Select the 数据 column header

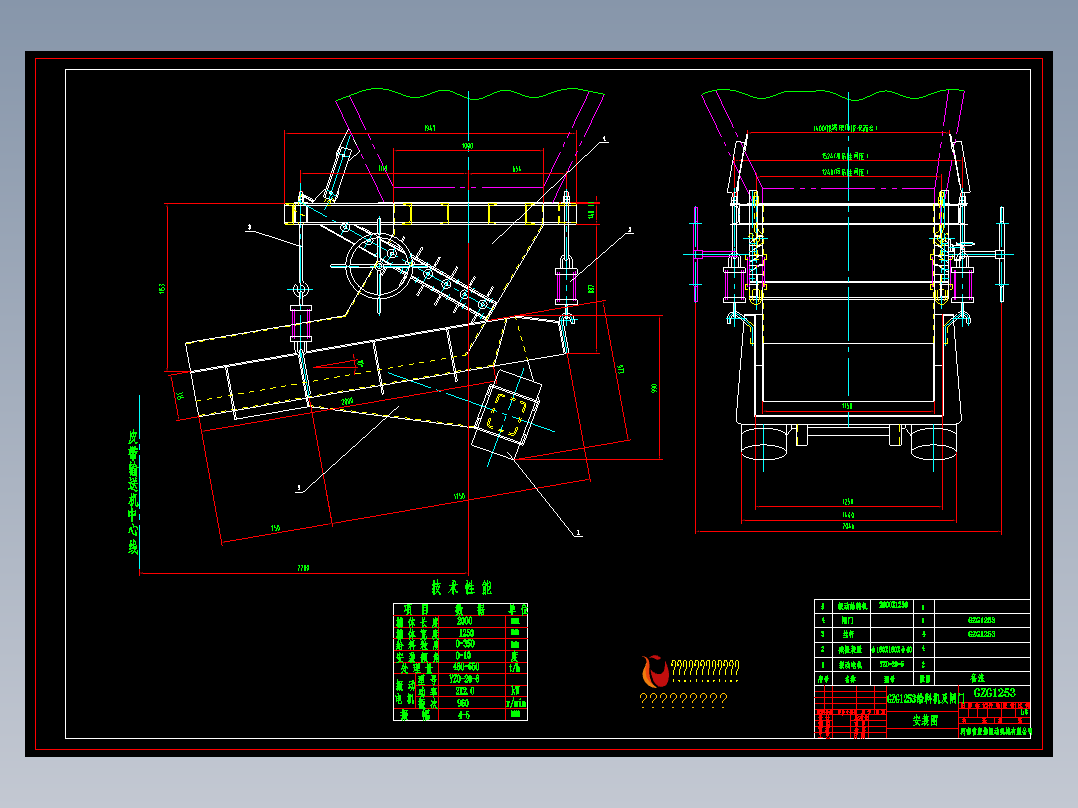tap(470, 609)
